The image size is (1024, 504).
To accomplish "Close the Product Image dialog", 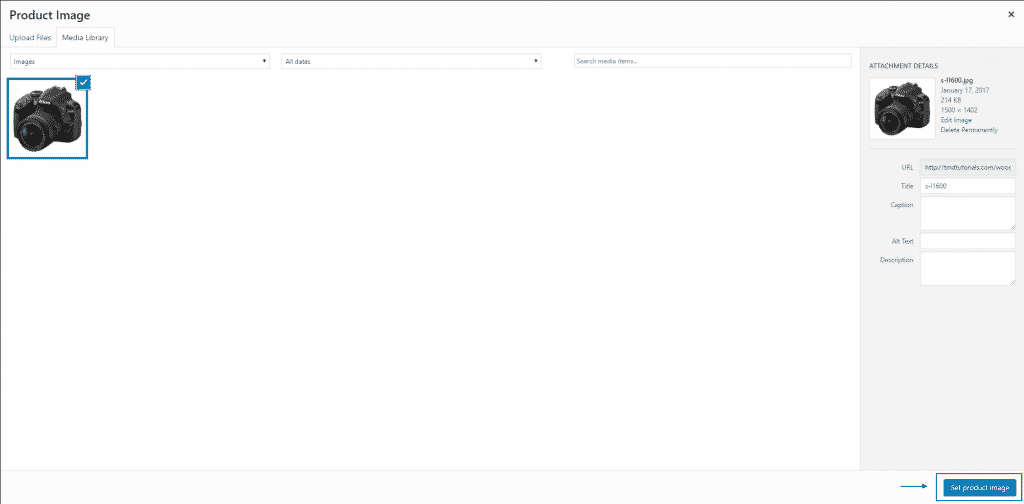I will click(1010, 16).
